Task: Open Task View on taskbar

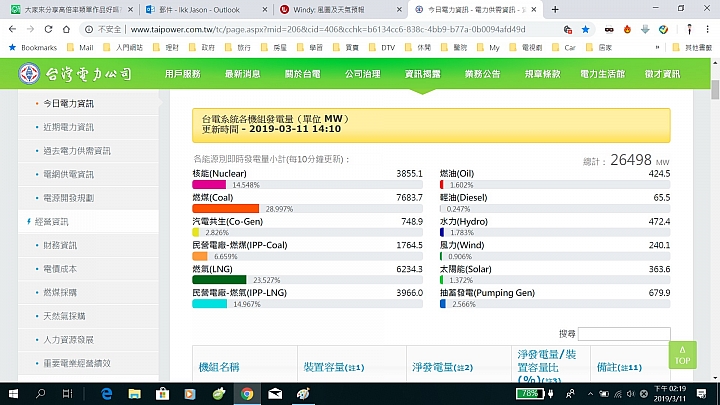Action: [x=68, y=394]
